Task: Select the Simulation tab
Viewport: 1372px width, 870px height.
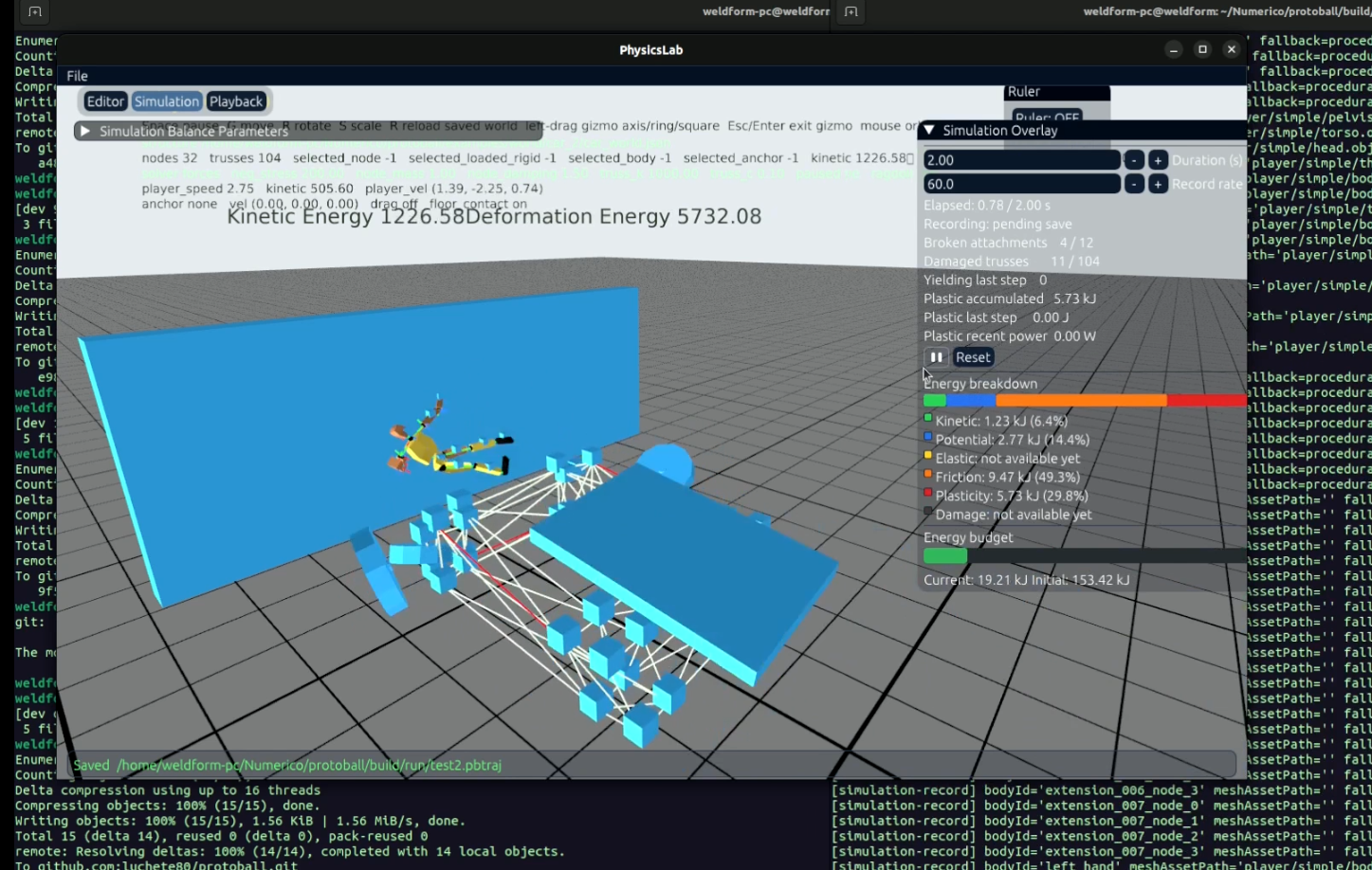Action: [167, 101]
